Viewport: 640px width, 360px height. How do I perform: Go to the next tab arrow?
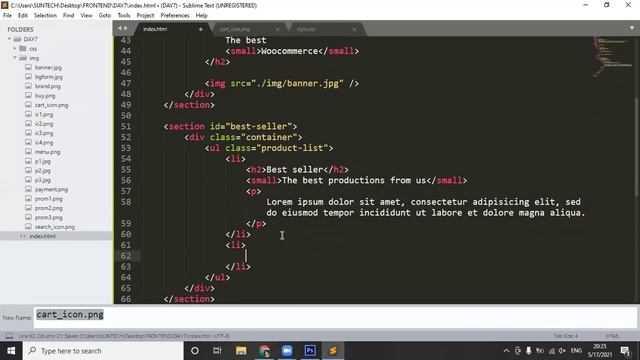coord(126,28)
